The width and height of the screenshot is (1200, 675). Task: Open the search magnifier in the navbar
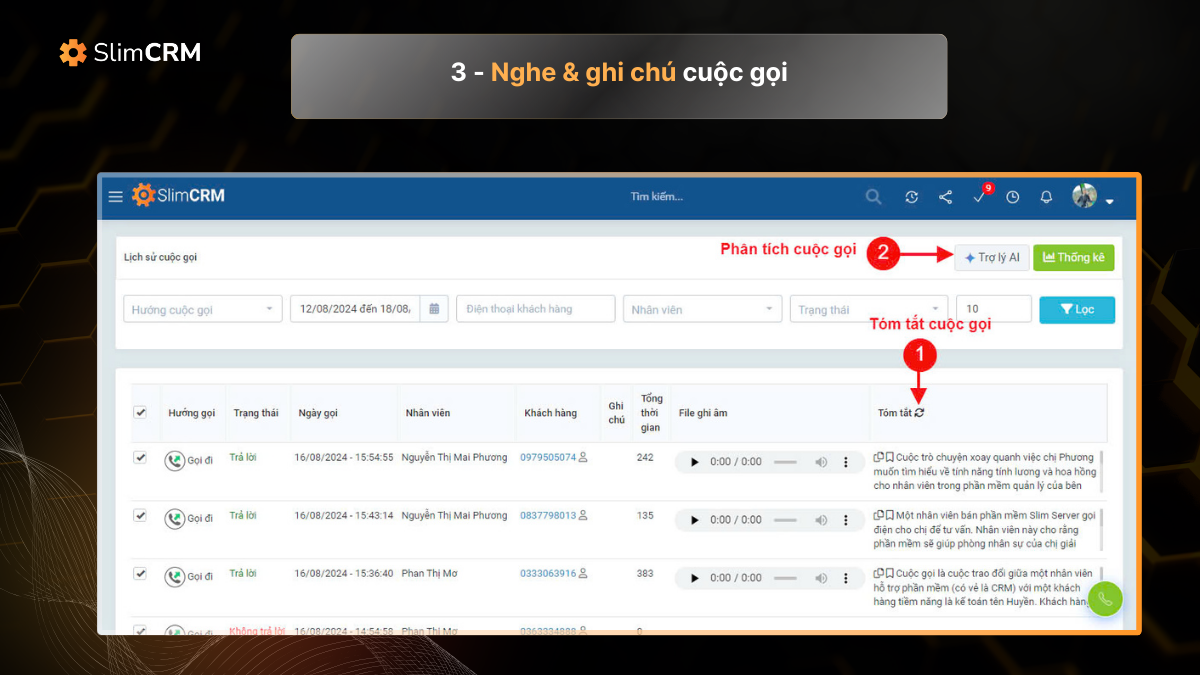[x=873, y=197]
